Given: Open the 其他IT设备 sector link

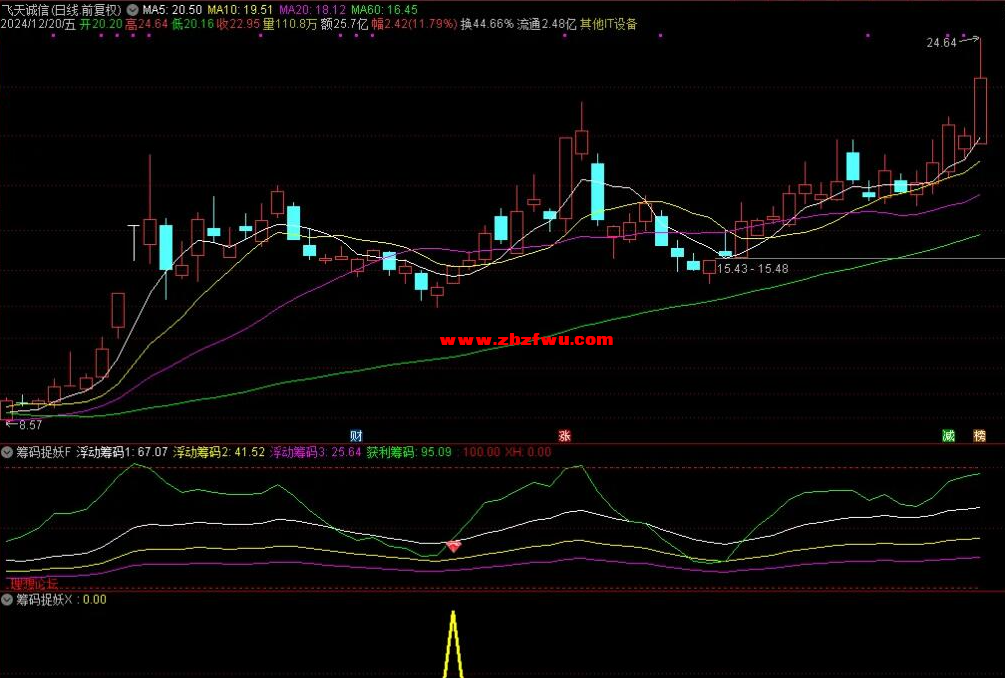Looking at the screenshot, I should tap(608, 24).
